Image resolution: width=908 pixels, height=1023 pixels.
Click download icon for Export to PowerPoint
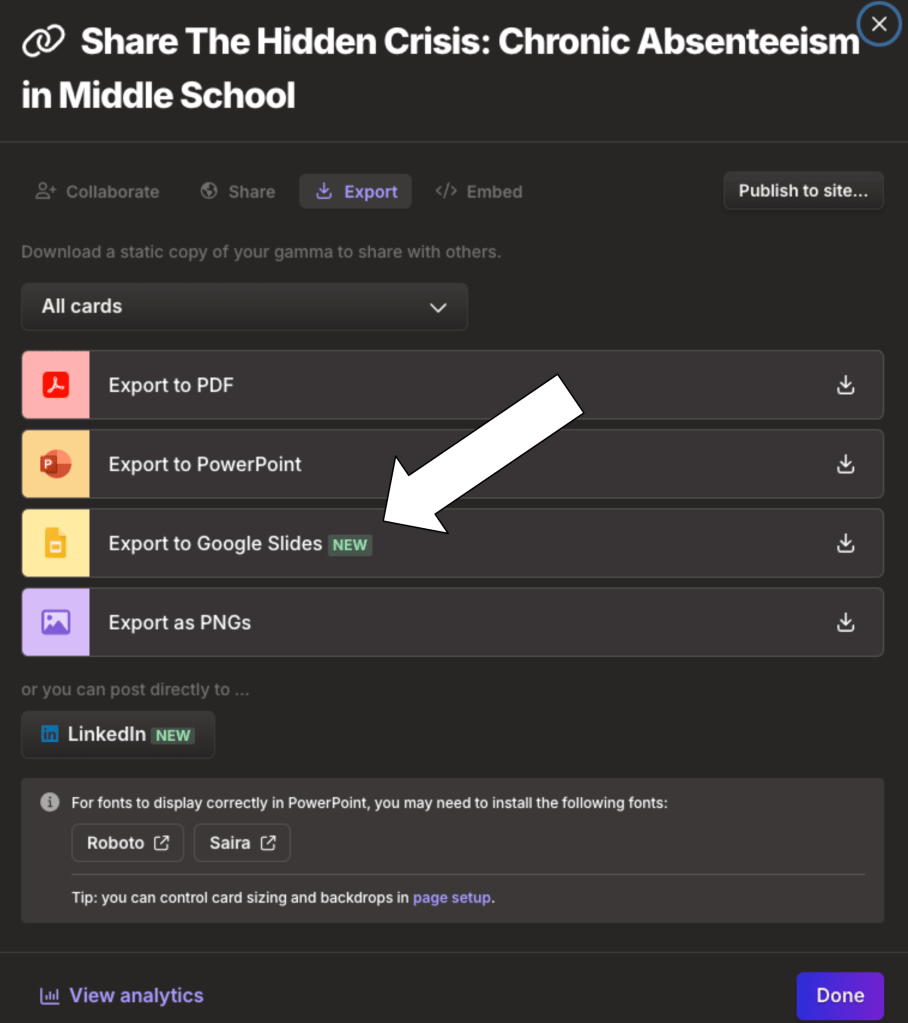tap(846, 464)
